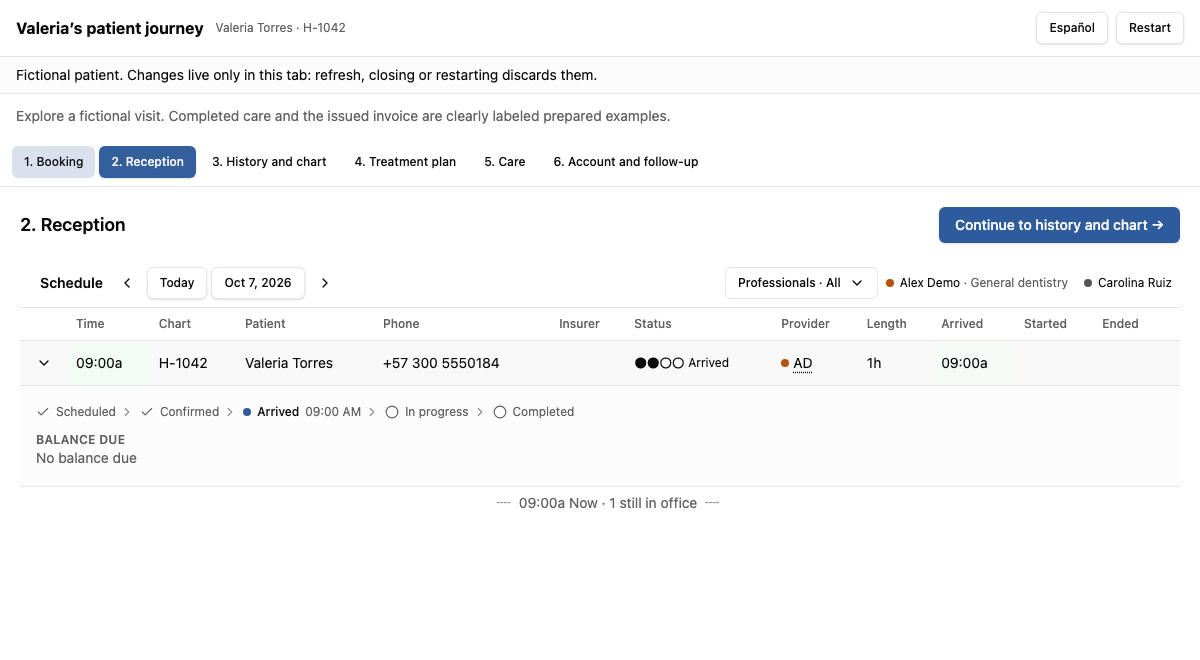Click the In progress step circle
This screenshot has width=1200, height=660.
coord(392,412)
